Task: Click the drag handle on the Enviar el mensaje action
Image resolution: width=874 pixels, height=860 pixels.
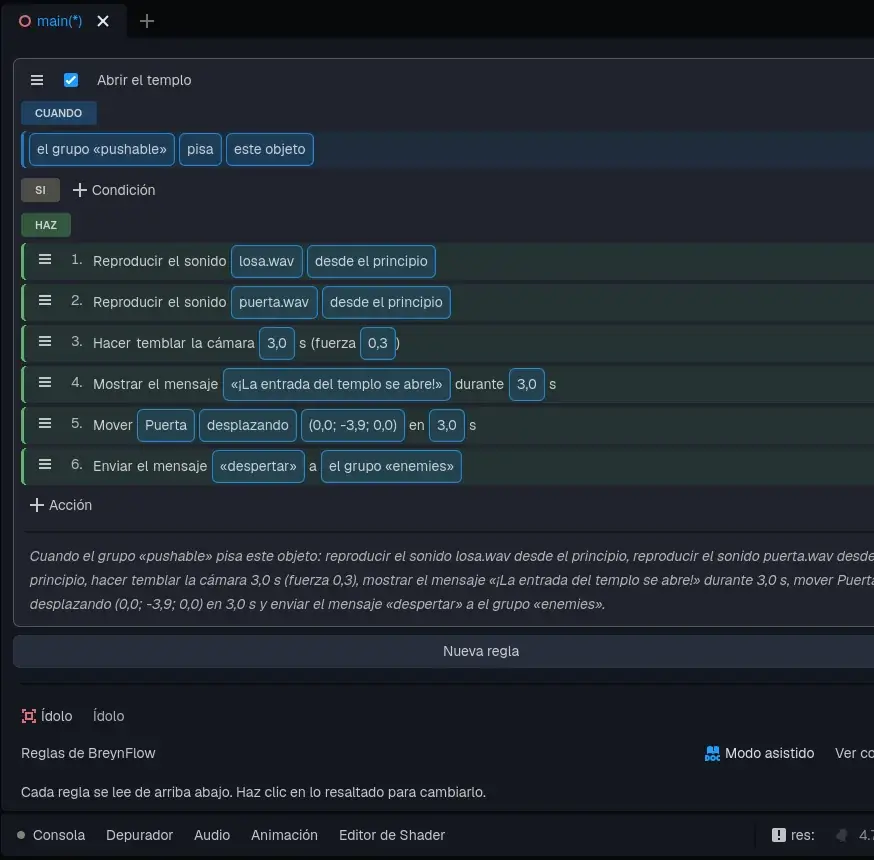Action: point(45,465)
